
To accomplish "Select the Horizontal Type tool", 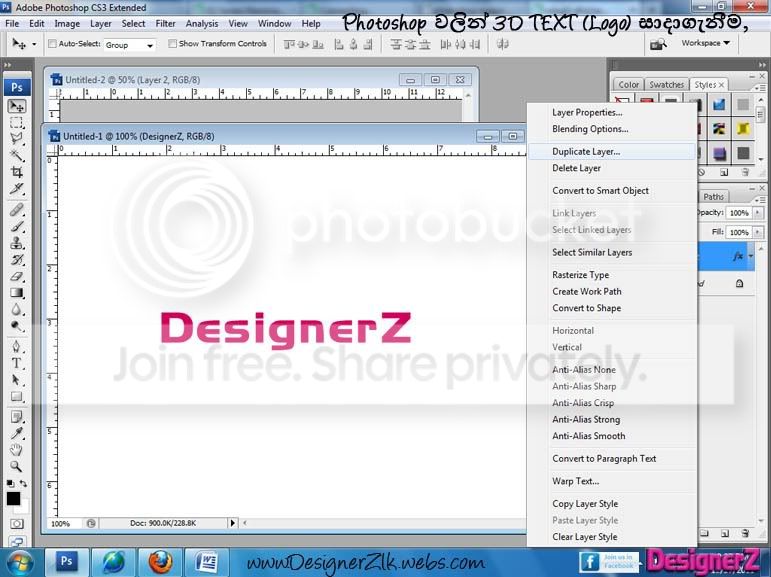I will 17,364.
